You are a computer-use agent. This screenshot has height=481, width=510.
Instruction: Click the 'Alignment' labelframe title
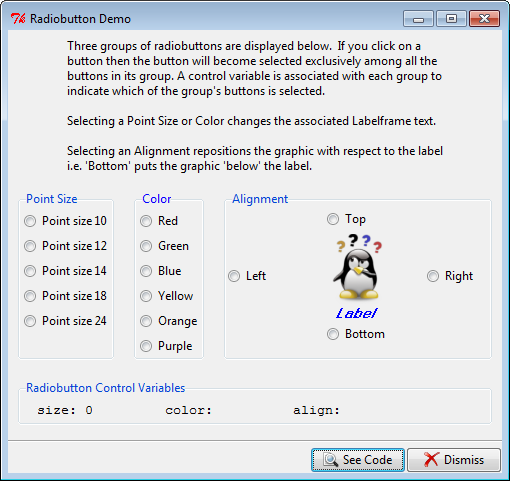[x=260, y=199]
